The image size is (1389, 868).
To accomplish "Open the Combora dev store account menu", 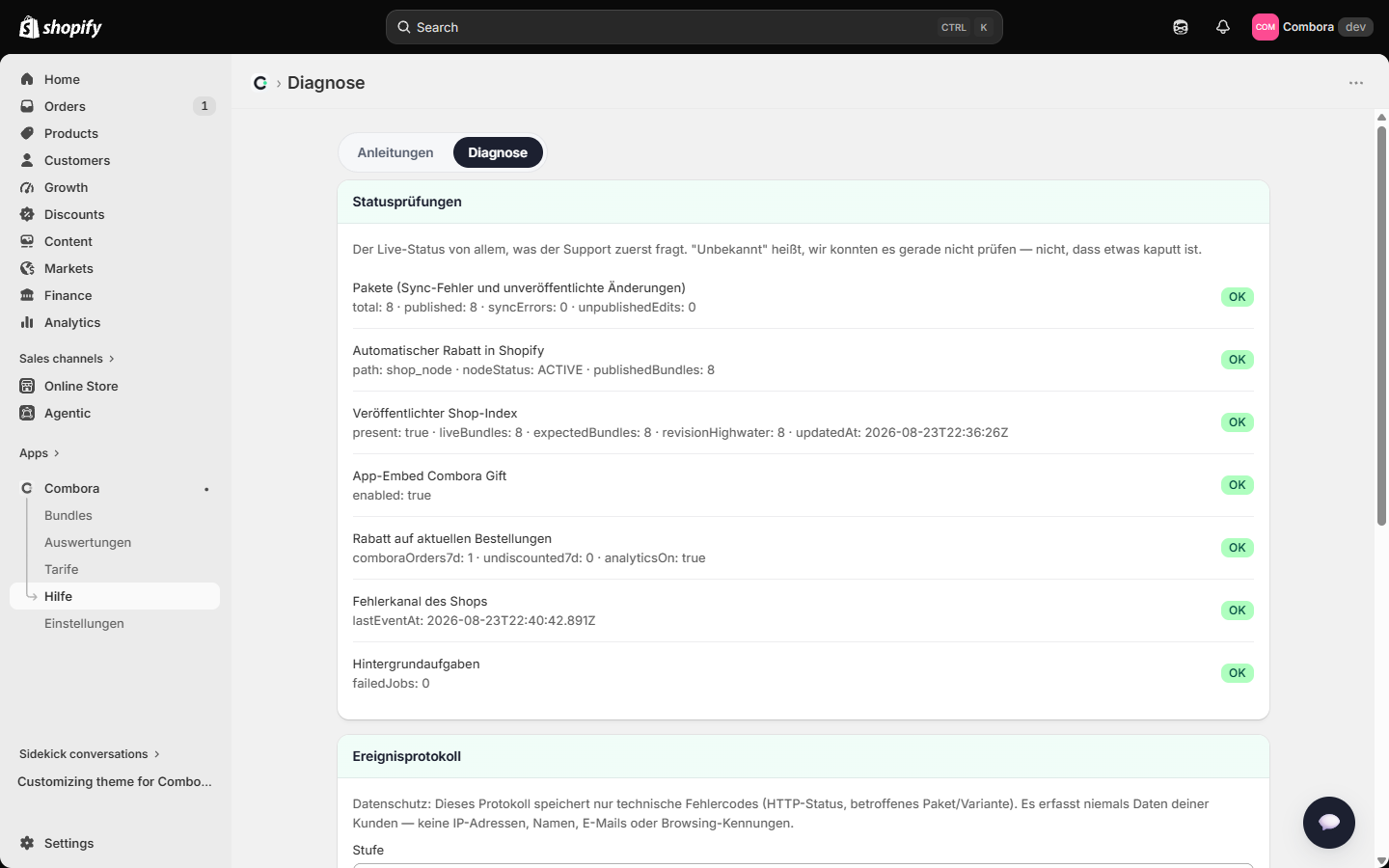I will (x=1312, y=27).
